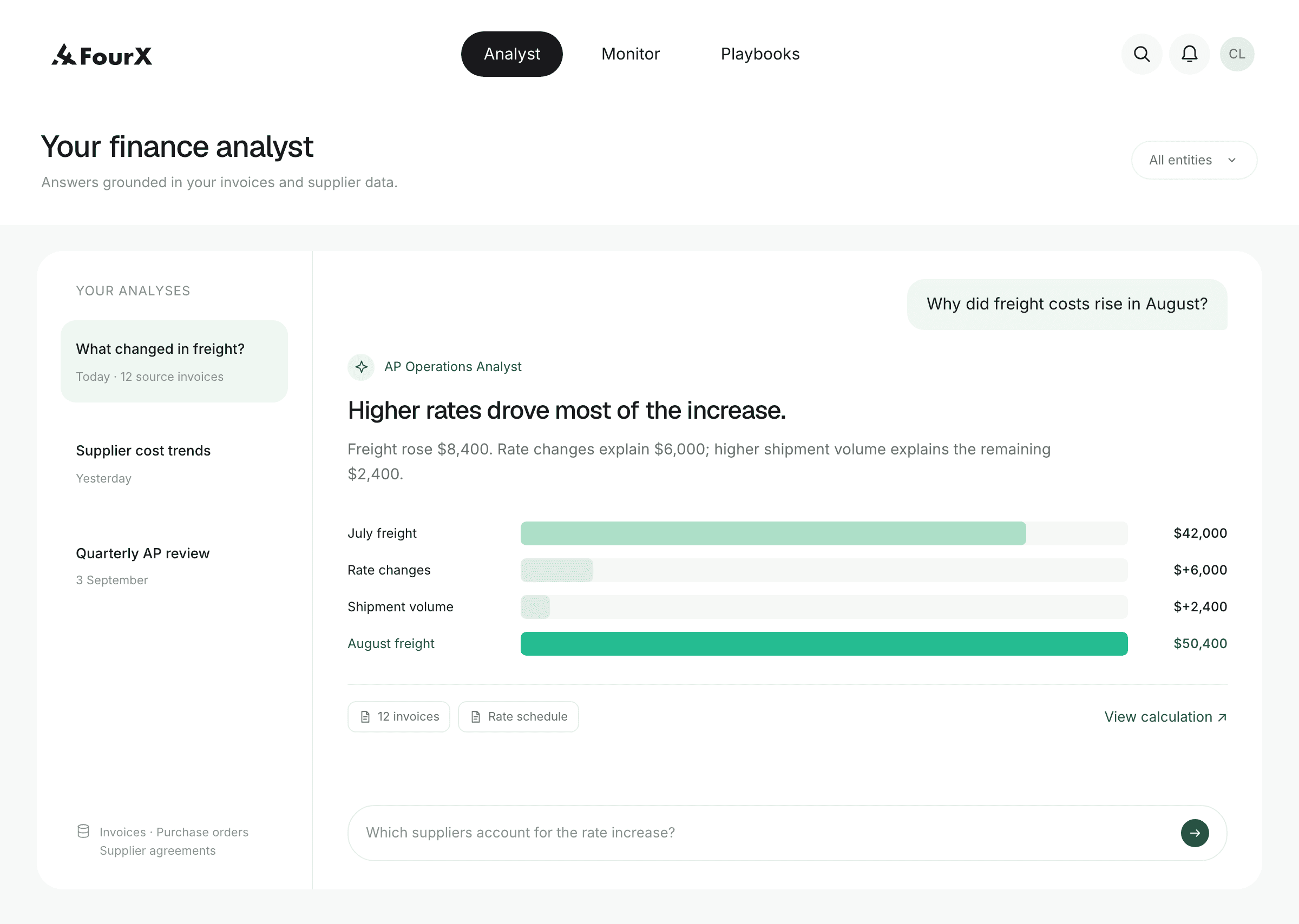Expand the All entities dropdown
1299x924 pixels.
(x=1193, y=160)
